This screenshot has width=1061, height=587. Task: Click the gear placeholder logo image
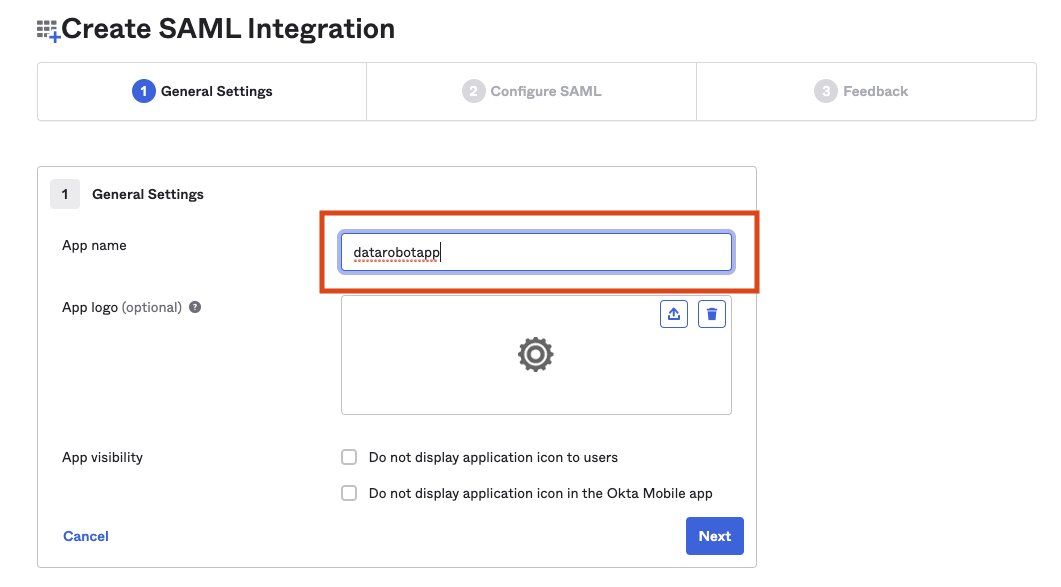point(536,354)
